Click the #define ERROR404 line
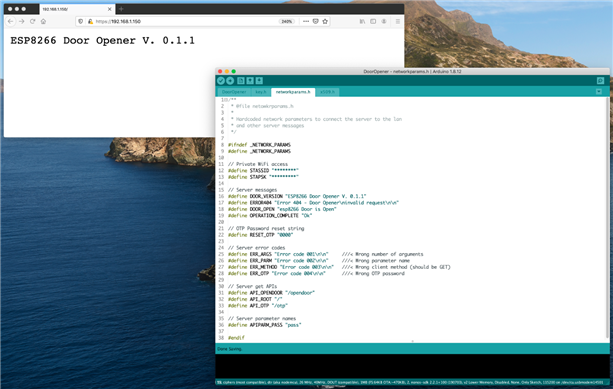Image resolution: width=613 pixels, height=389 pixels. pos(313,203)
